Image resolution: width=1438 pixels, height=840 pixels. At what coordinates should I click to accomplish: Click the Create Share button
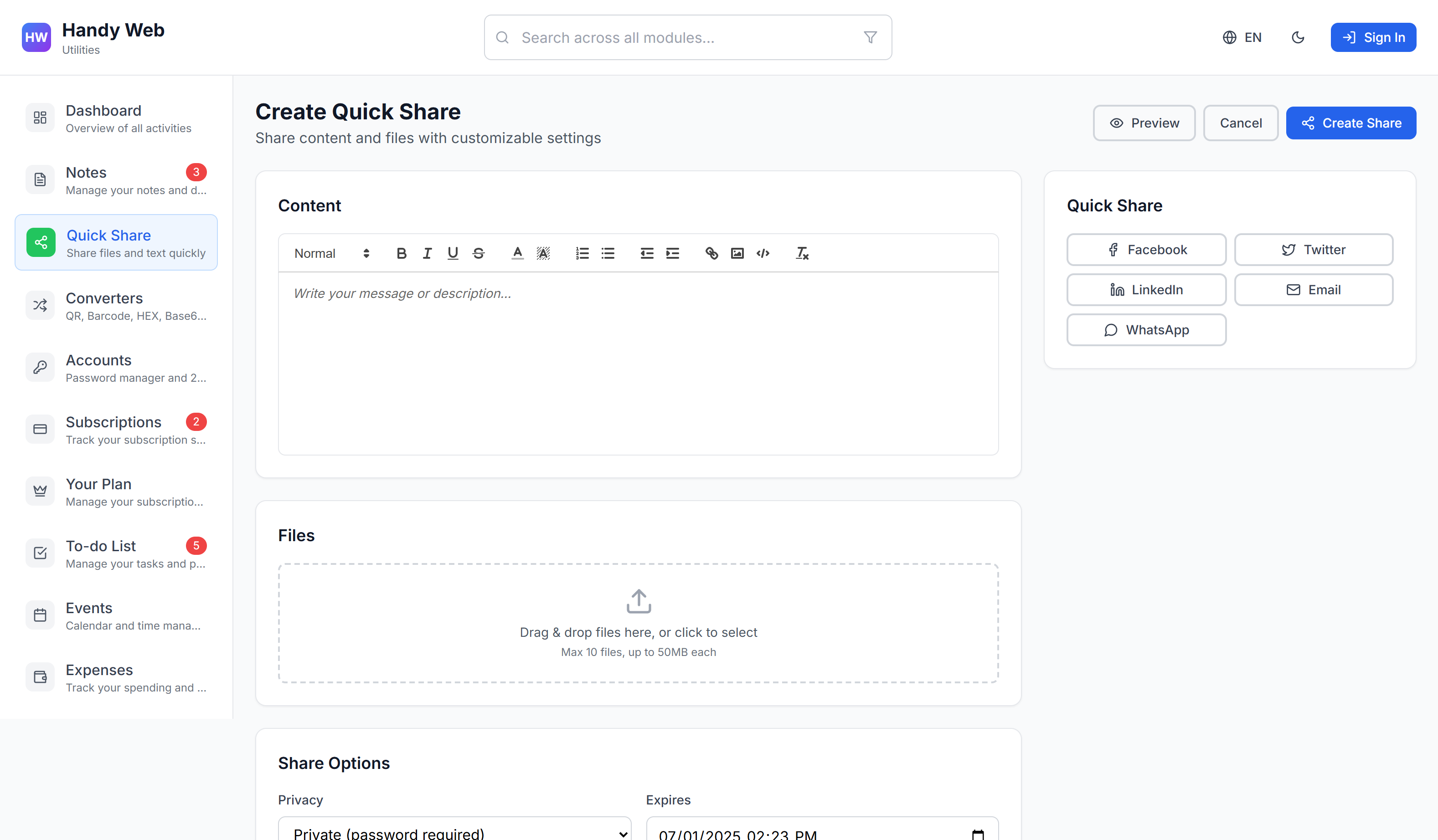(x=1350, y=123)
